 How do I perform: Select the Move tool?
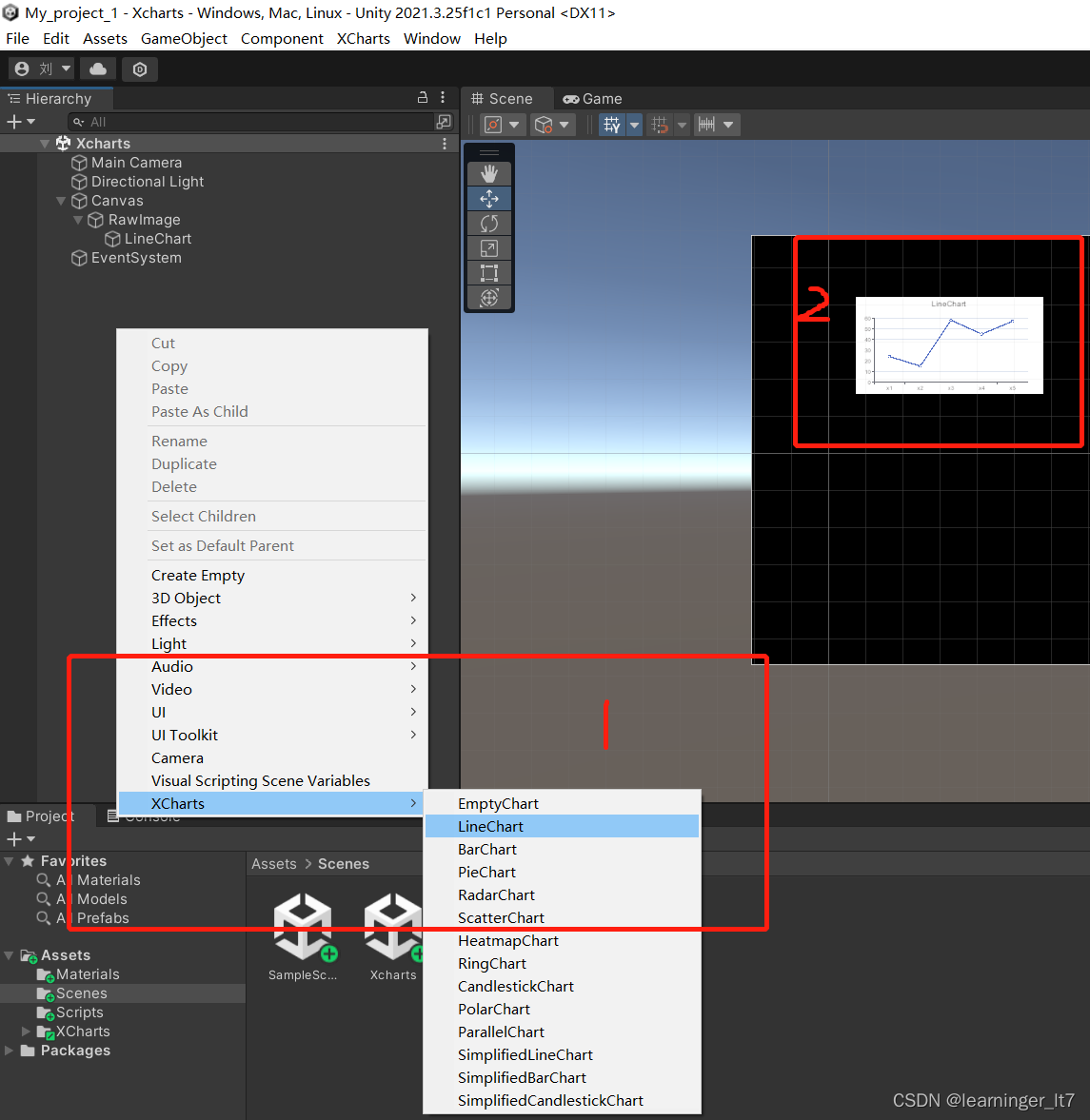489,199
